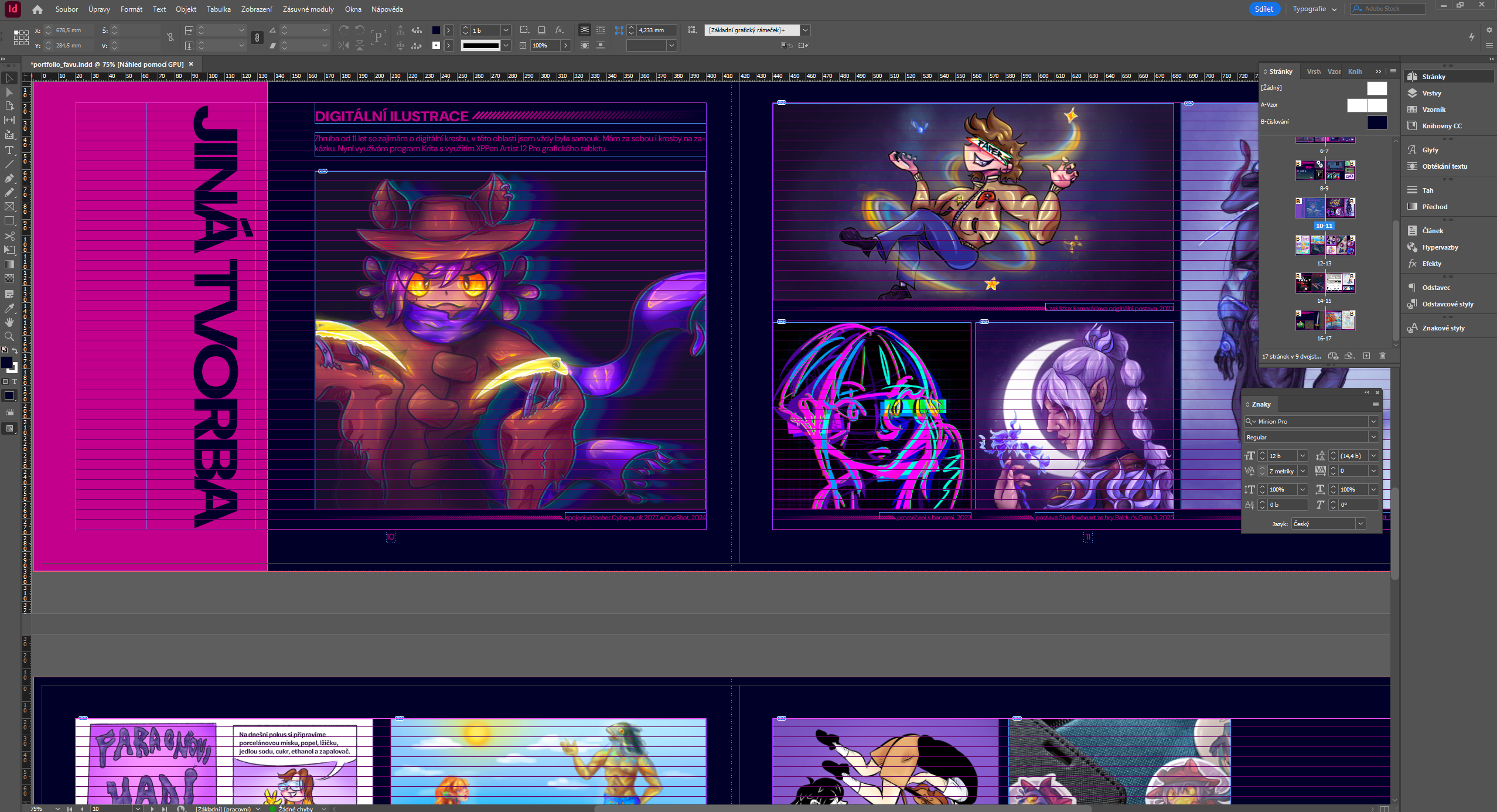Toggle formatting affects text T button
The image size is (1497, 812).
[x=15, y=381]
